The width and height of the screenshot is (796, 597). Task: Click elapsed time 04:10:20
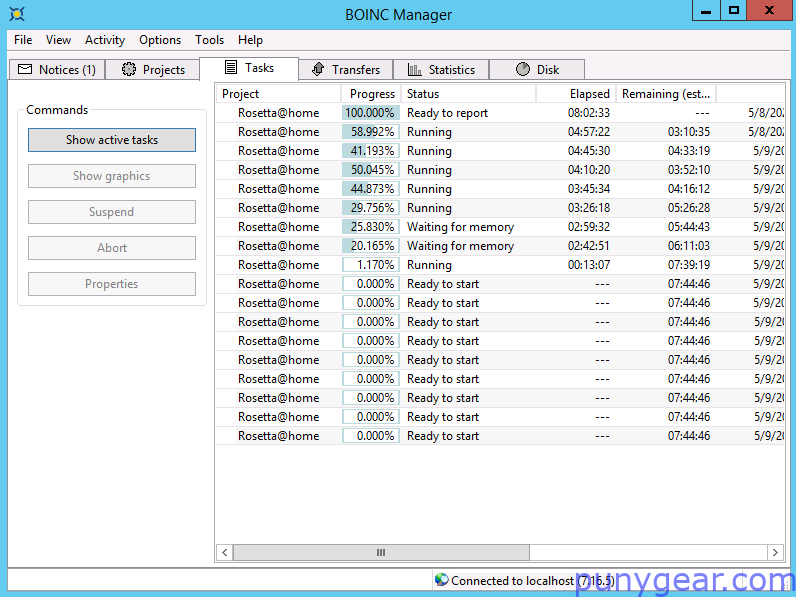(589, 170)
